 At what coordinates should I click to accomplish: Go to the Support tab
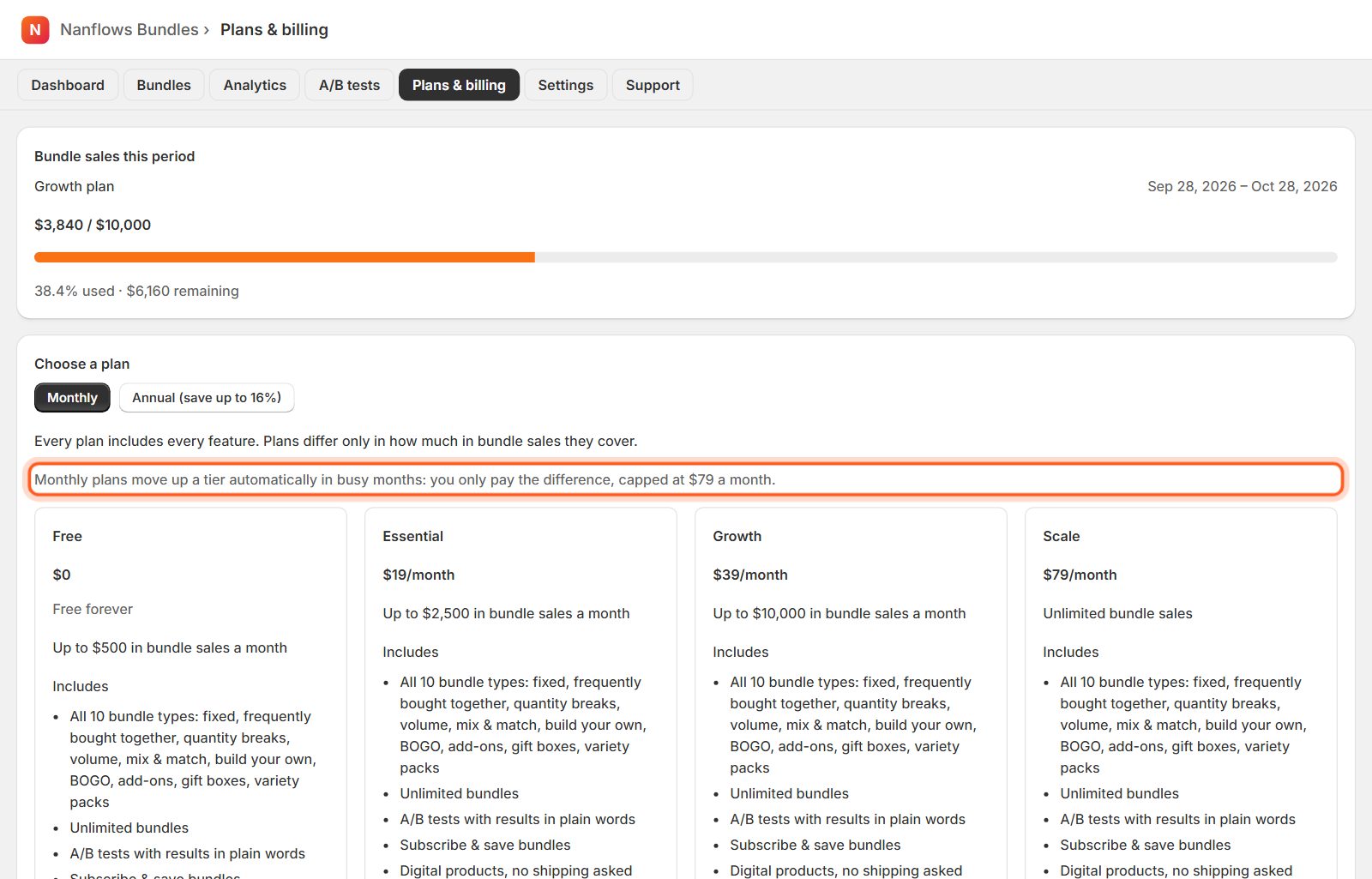tap(653, 85)
